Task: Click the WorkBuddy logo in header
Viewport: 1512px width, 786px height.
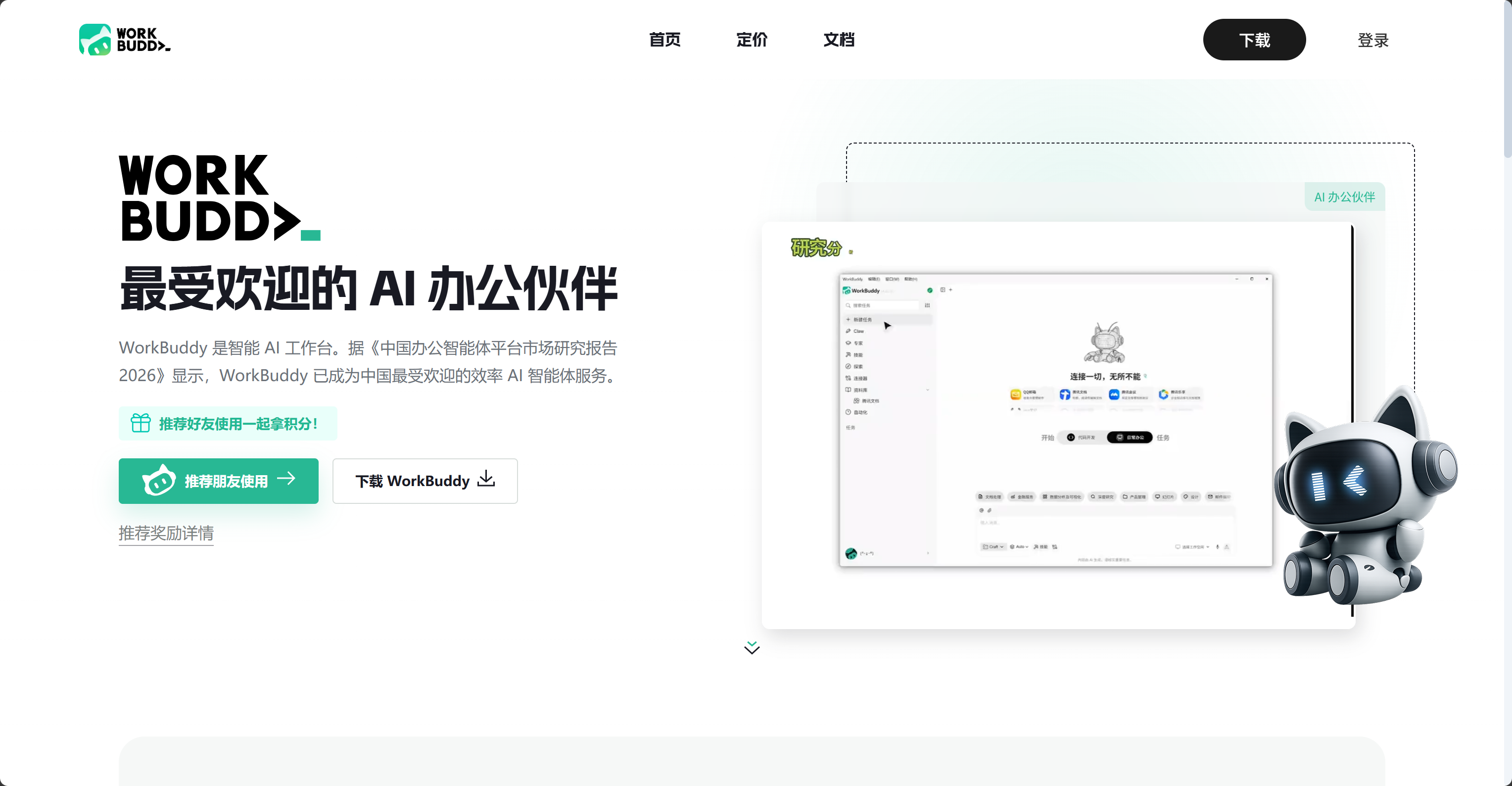Action: point(125,39)
